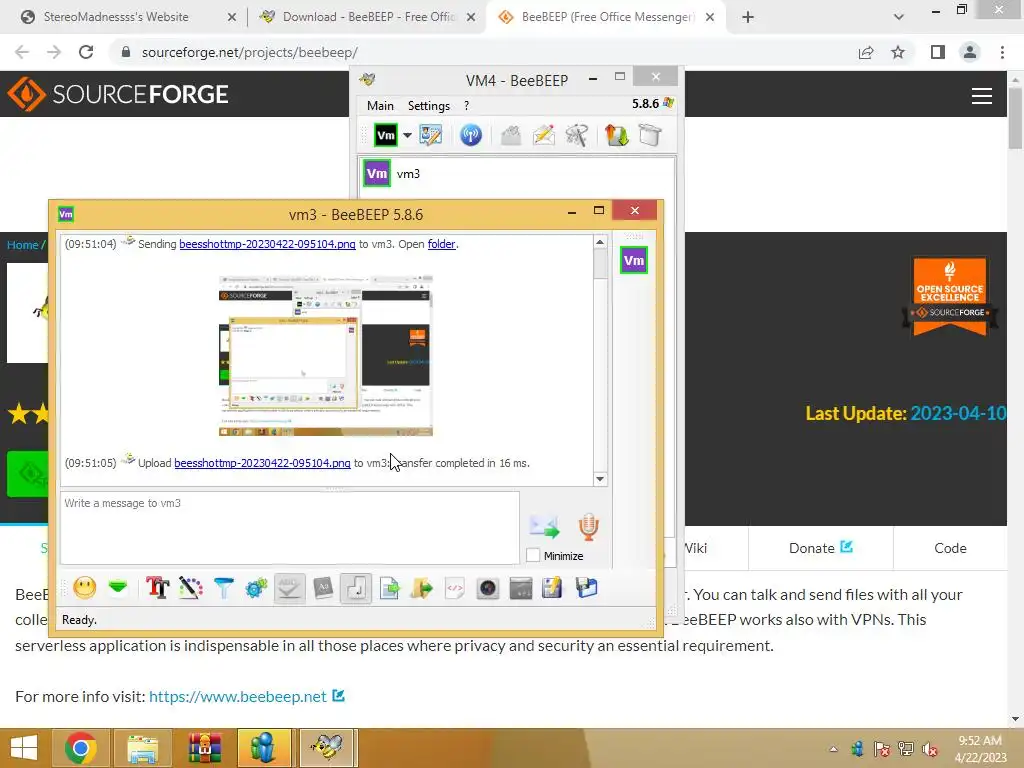
Task: Click the SourceForge logo
Action: (118, 94)
